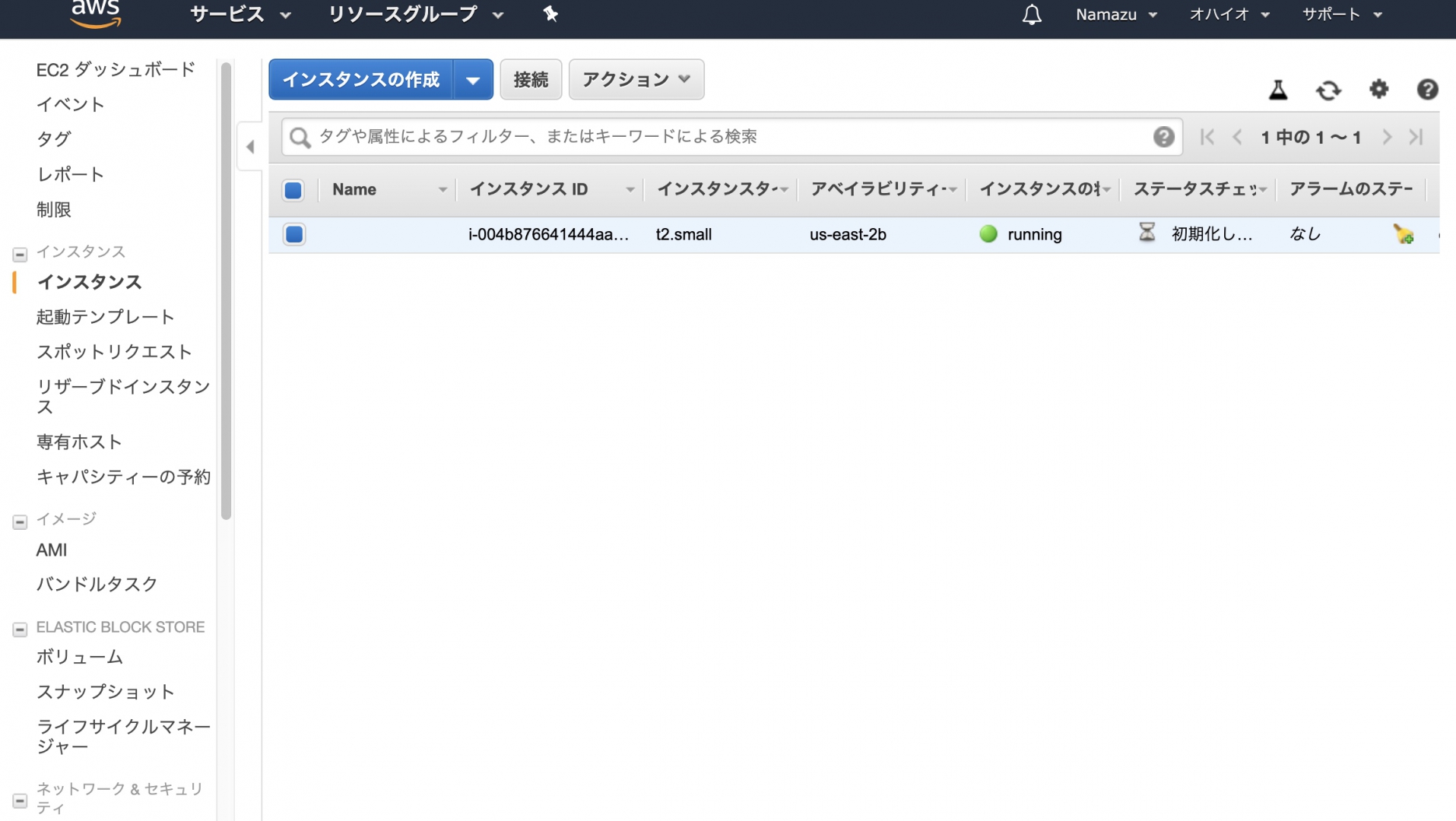The image size is (1456, 821).
Task: Click the help question mark icon in toolbar
Action: 1426,90
